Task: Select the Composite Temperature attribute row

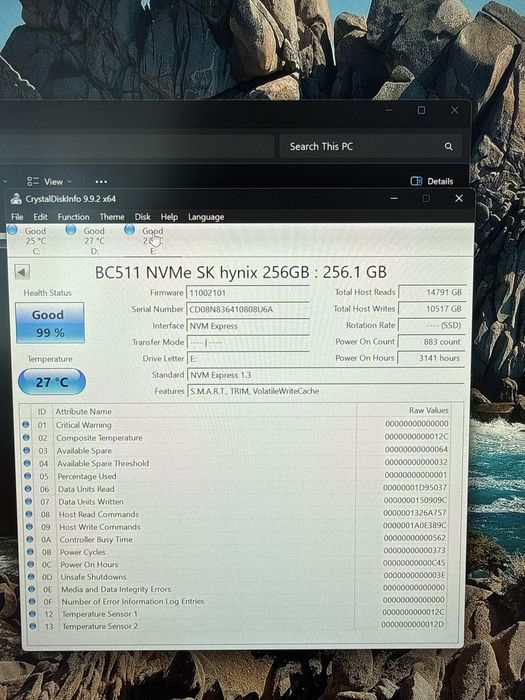Action: 235,438
